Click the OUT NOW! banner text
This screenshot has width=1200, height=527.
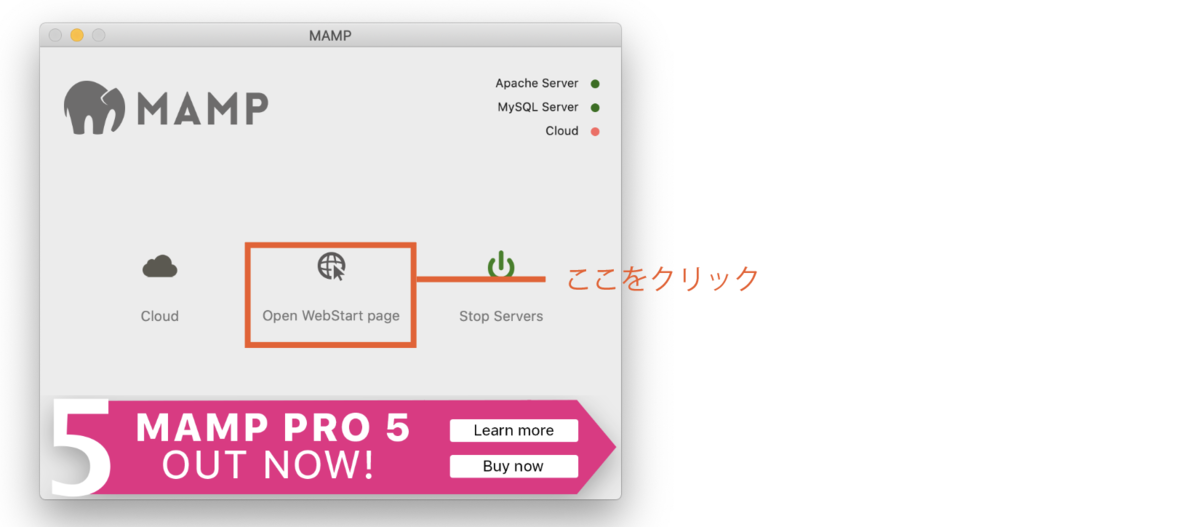pyautogui.click(x=268, y=465)
